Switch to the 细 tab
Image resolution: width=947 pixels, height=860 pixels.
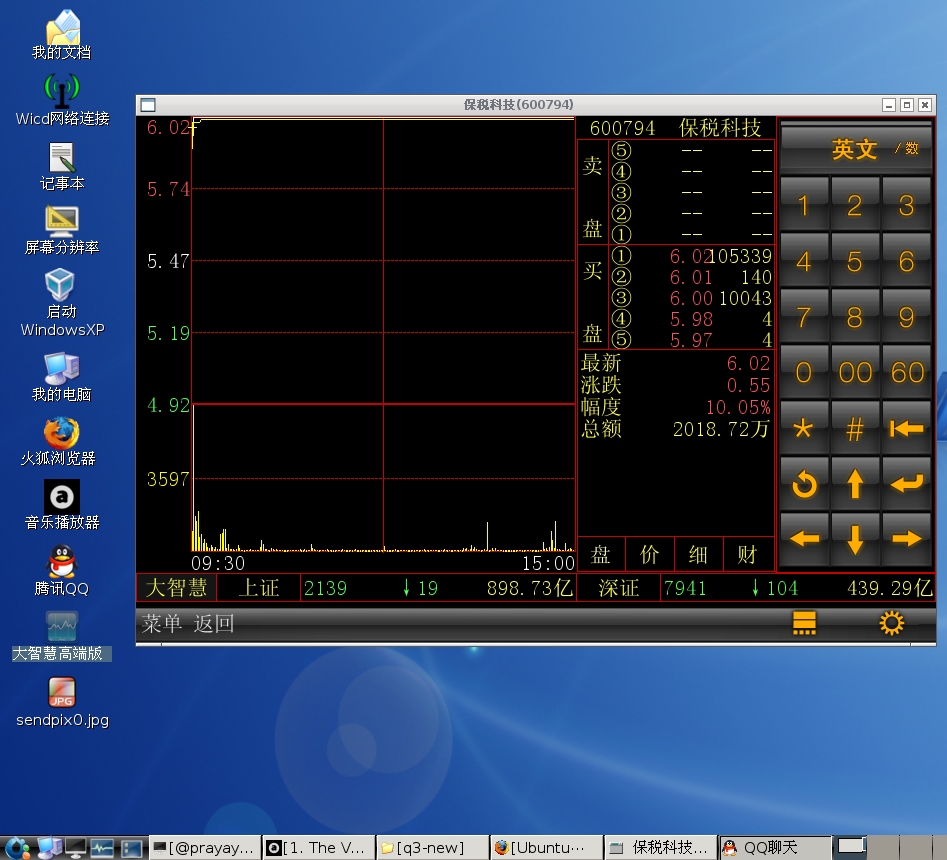[698, 554]
